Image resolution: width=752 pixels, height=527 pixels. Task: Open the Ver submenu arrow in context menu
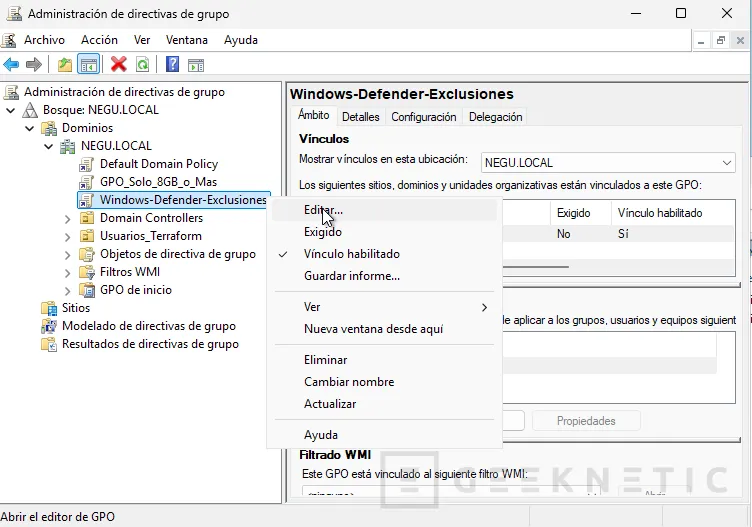(484, 307)
